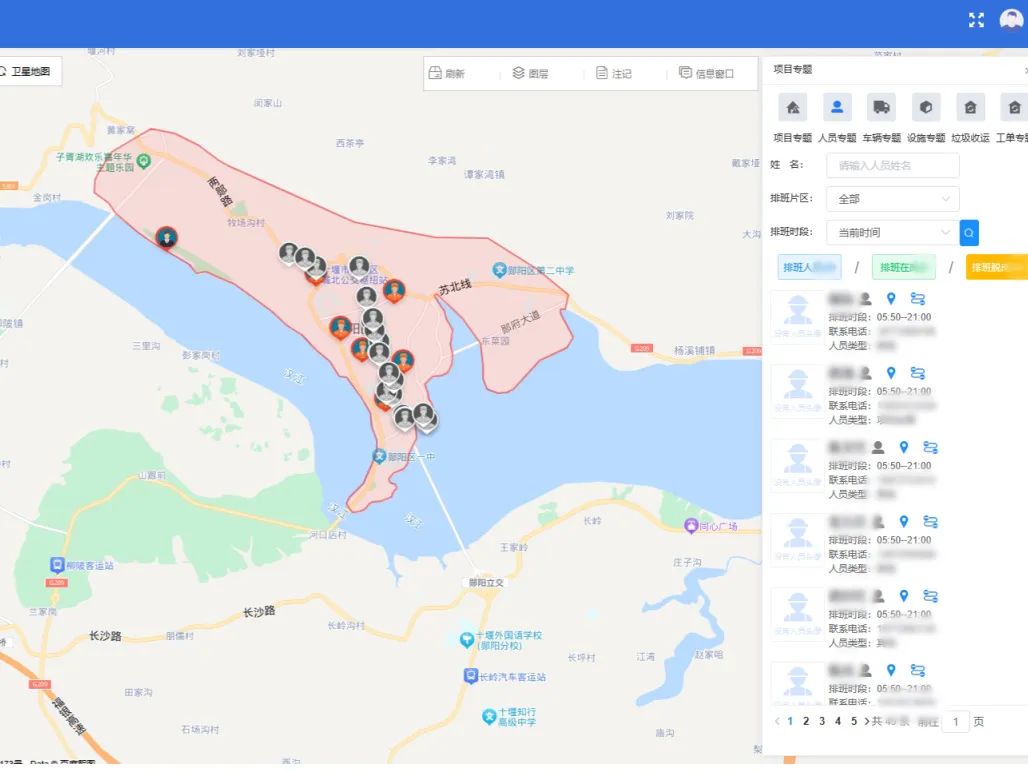Toggle the 图层 layers option
The width and height of the screenshot is (1028, 772).
pyautogui.click(x=531, y=74)
